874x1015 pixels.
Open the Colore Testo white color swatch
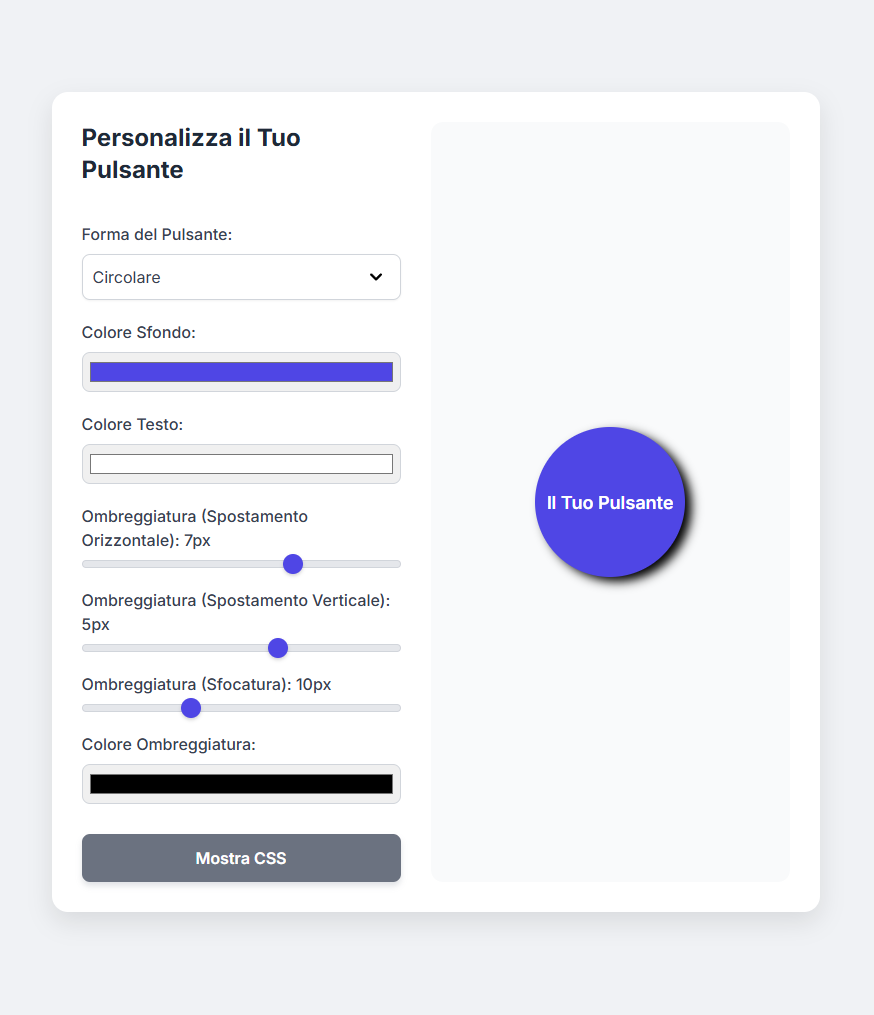pyautogui.click(x=241, y=464)
